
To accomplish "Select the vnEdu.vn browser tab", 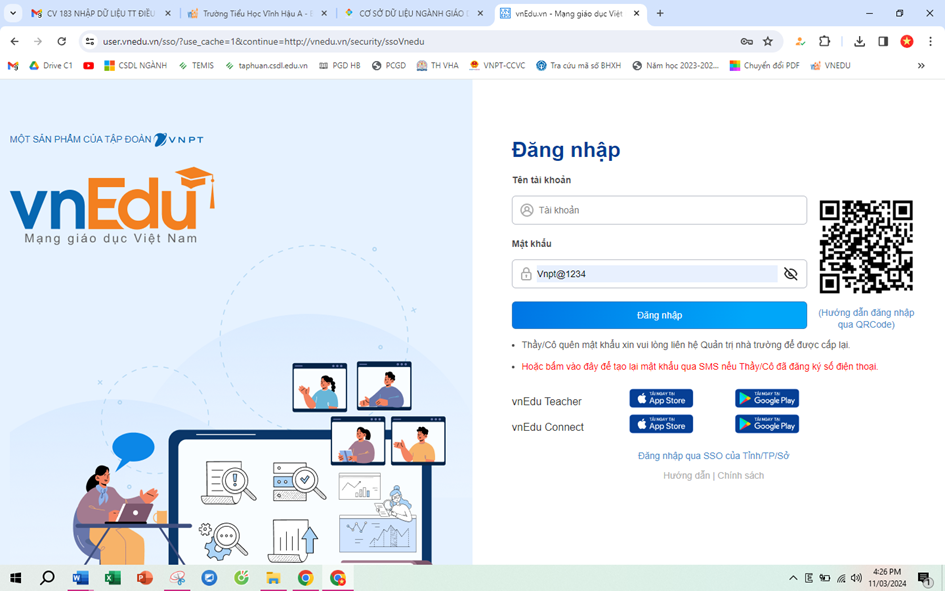I will (x=568, y=13).
